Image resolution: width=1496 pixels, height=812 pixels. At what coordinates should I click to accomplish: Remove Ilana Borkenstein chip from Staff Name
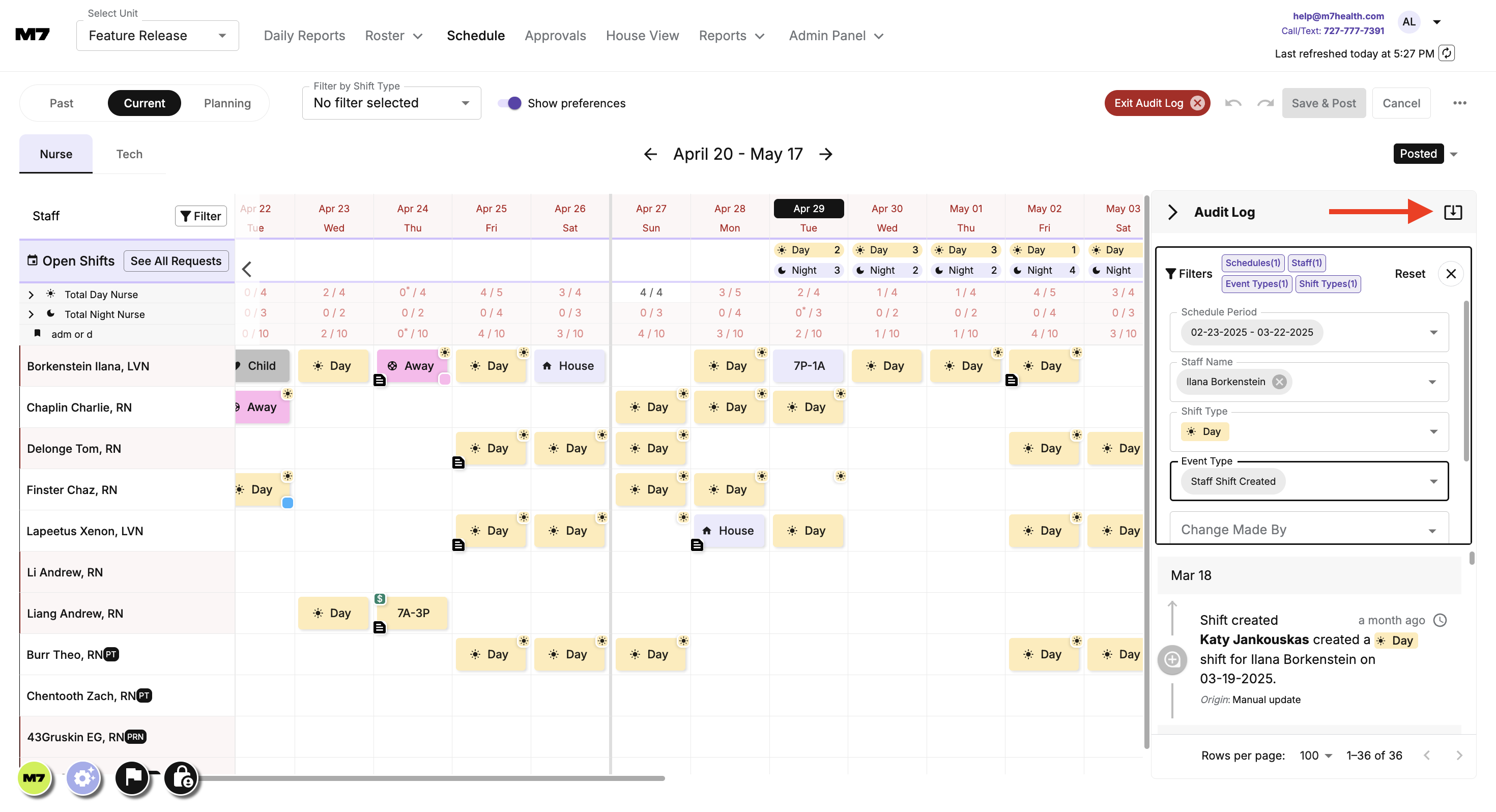(x=1279, y=382)
